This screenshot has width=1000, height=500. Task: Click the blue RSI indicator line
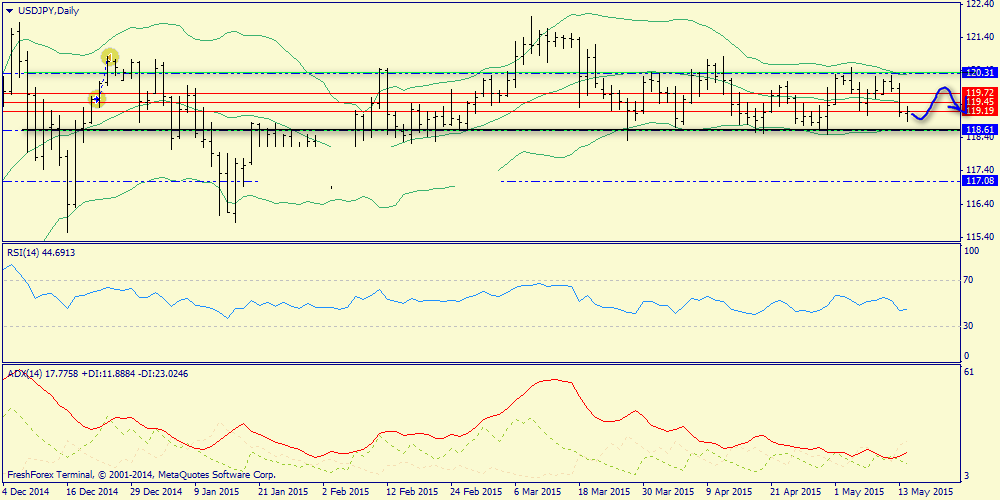click(x=300, y=301)
